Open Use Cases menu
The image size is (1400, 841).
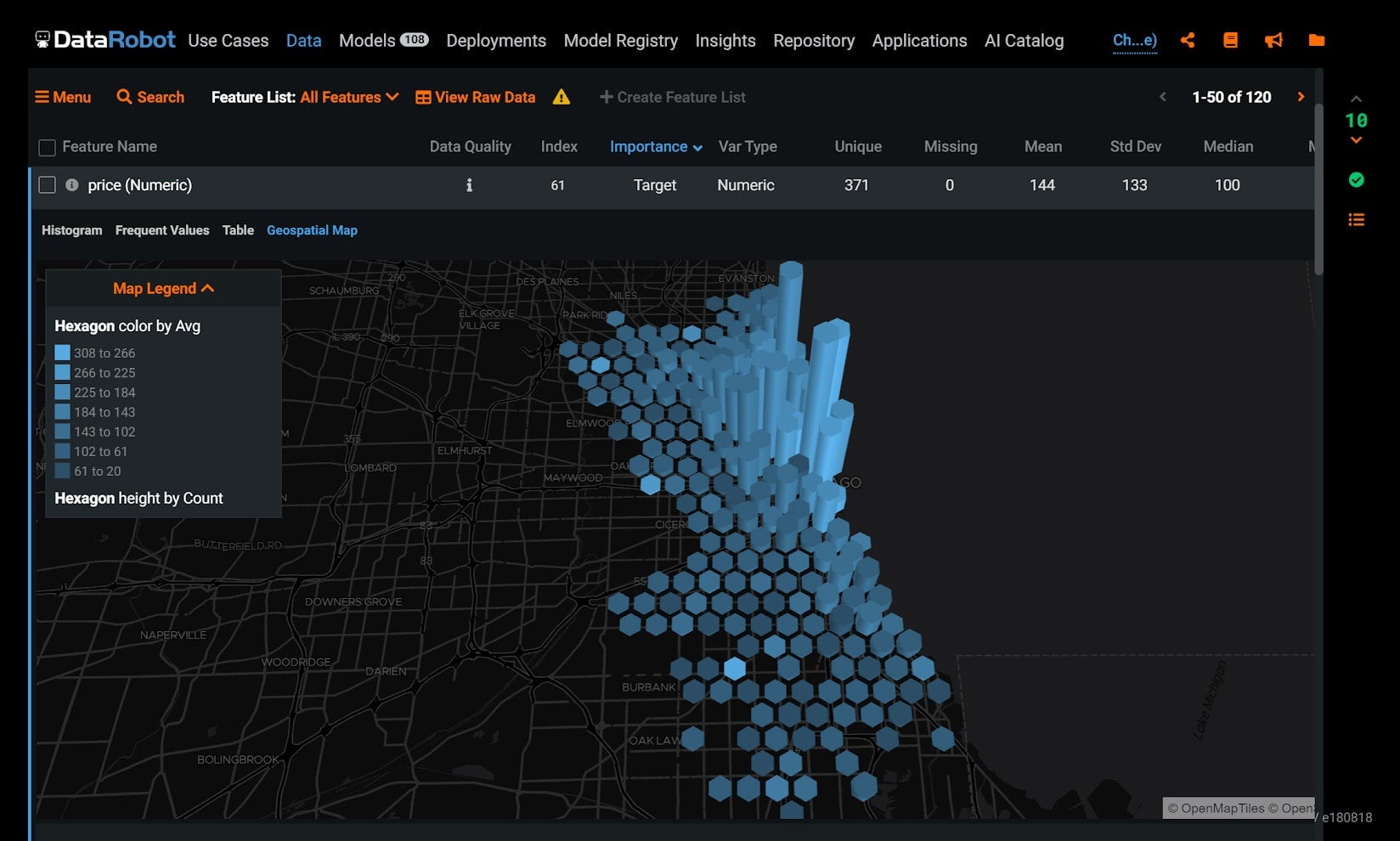(x=228, y=40)
